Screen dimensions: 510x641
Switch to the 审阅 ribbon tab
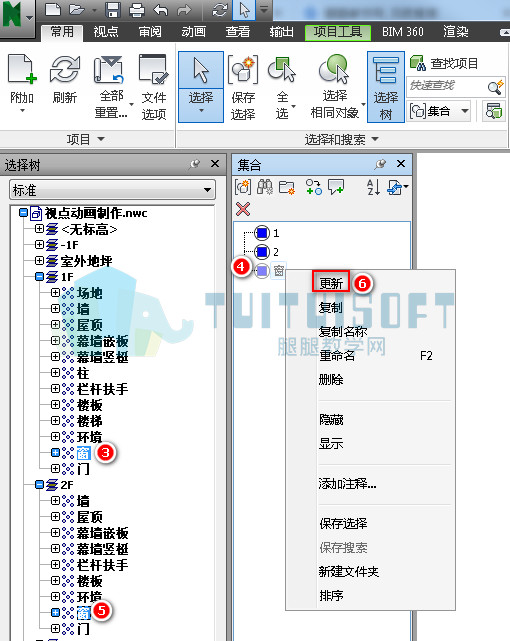(150, 32)
